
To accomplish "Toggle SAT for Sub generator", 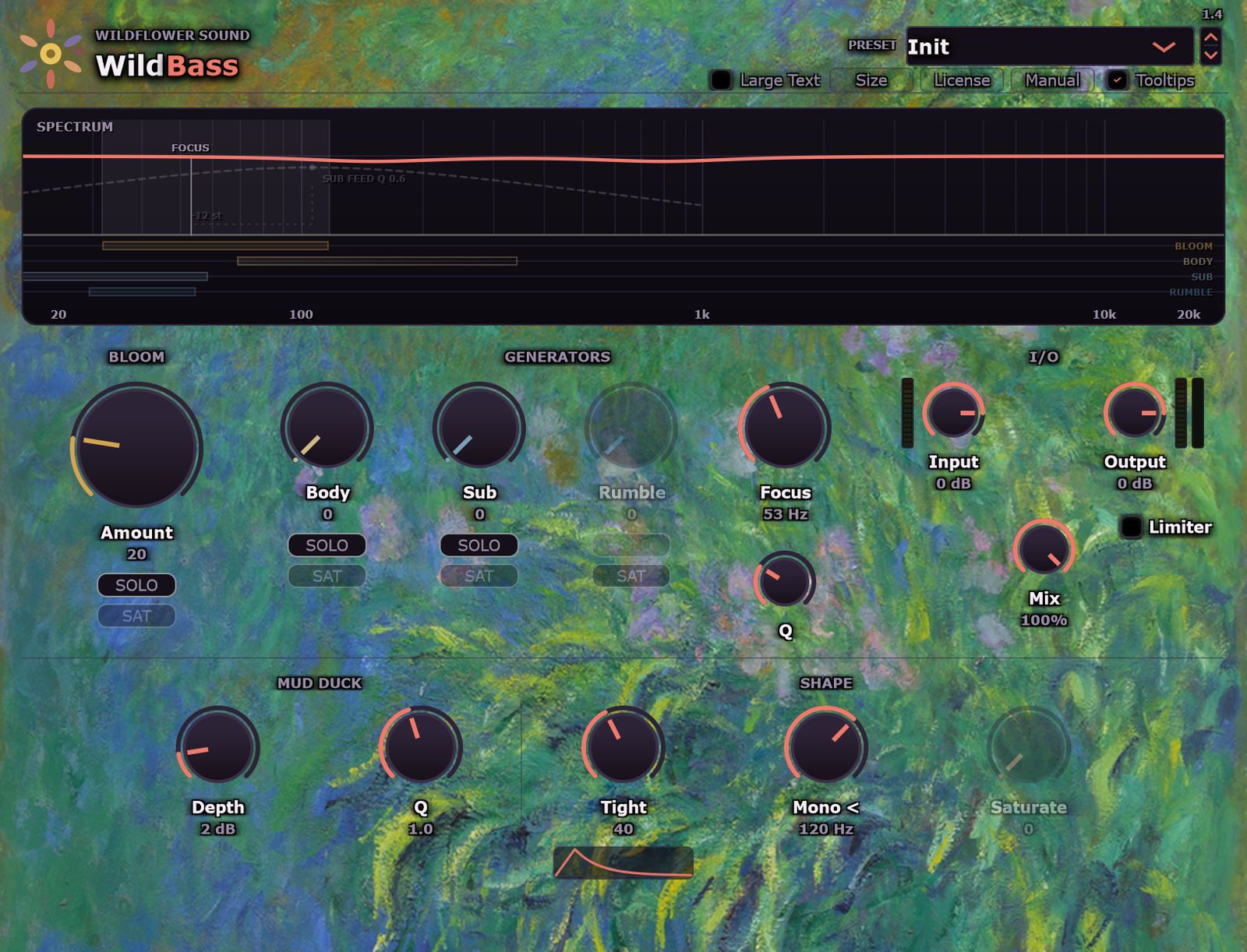I will [x=479, y=576].
